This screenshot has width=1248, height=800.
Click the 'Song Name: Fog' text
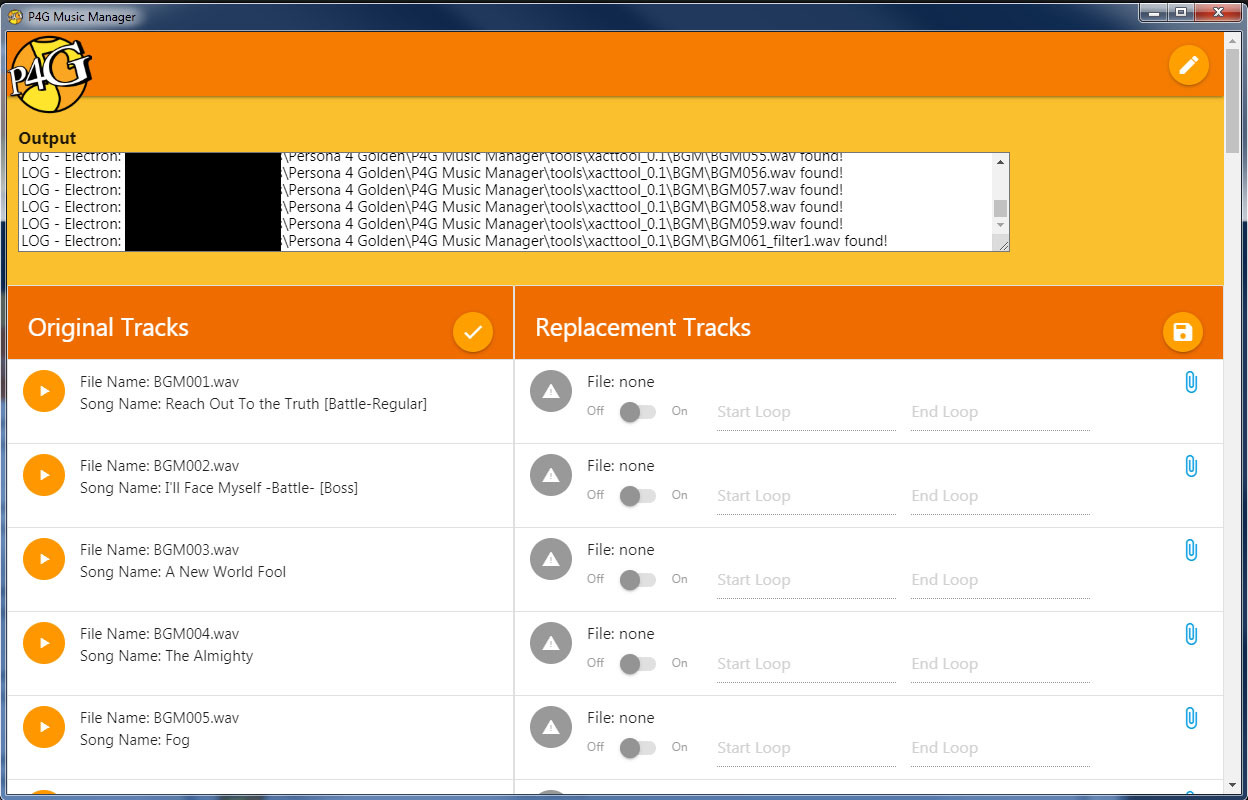coord(135,740)
